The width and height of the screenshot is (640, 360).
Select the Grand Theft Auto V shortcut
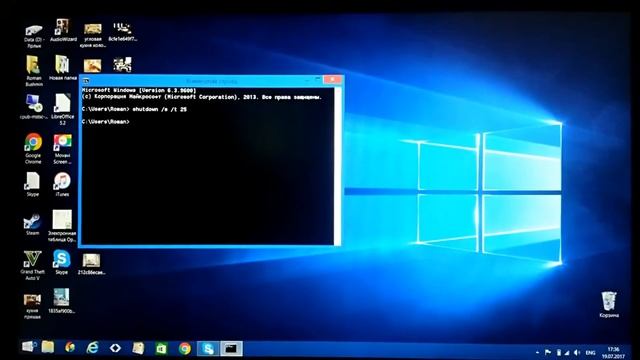(32, 265)
